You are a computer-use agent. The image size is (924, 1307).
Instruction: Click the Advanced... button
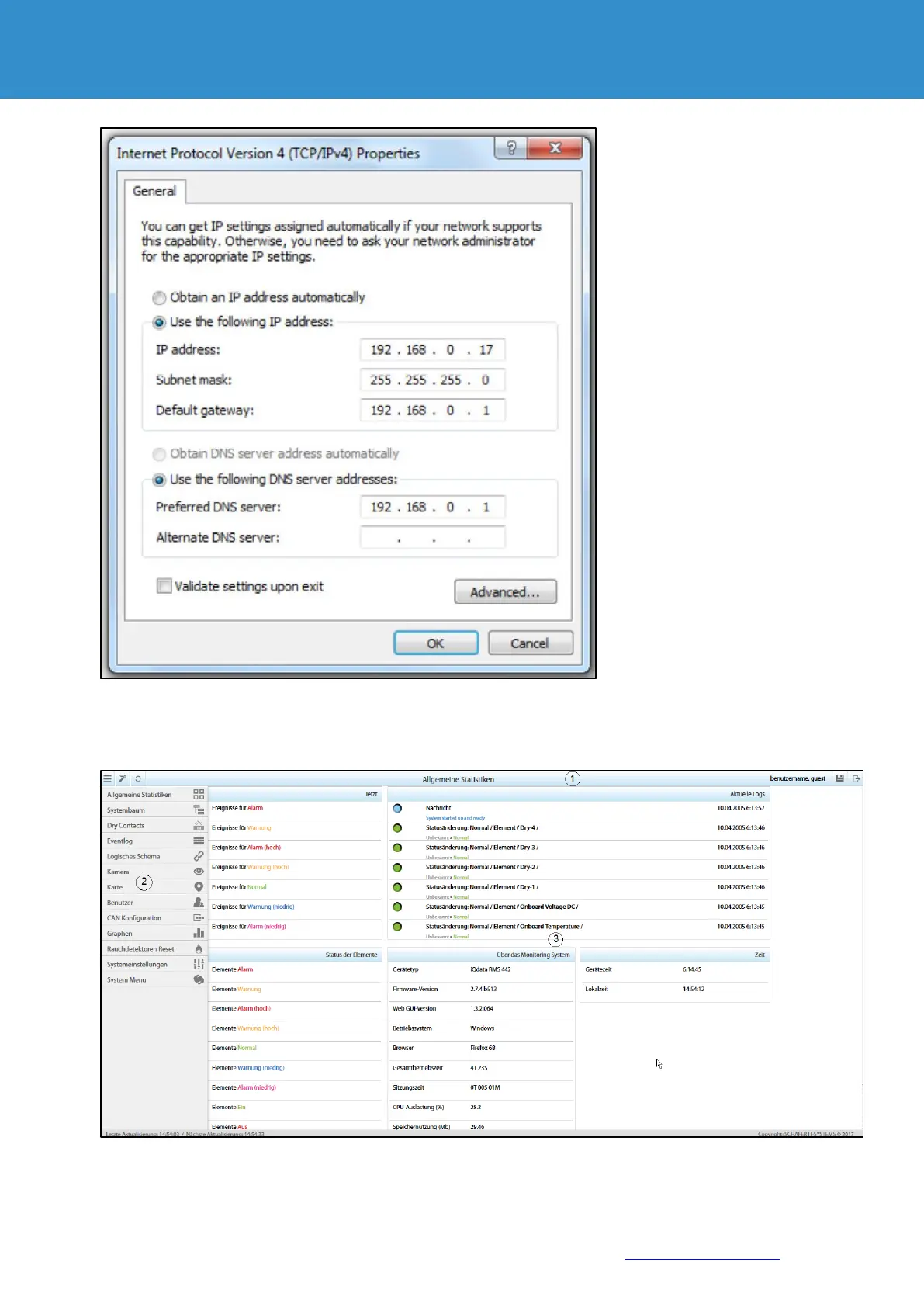(505, 592)
